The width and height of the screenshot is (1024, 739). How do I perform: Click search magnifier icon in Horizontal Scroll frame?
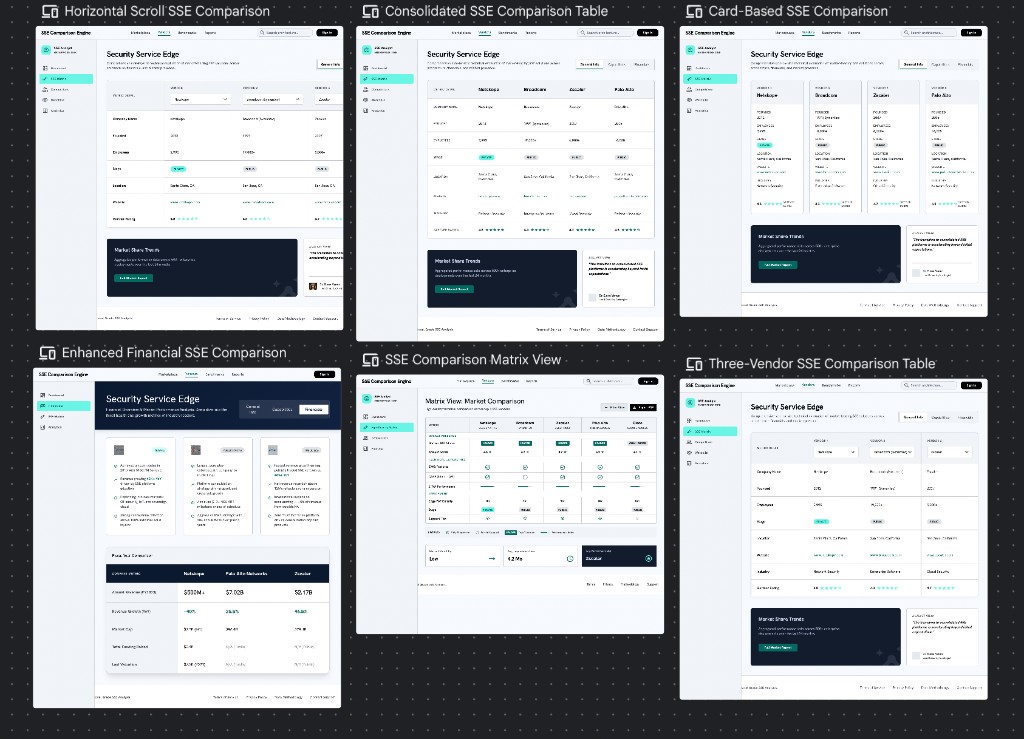coord(263,33)
